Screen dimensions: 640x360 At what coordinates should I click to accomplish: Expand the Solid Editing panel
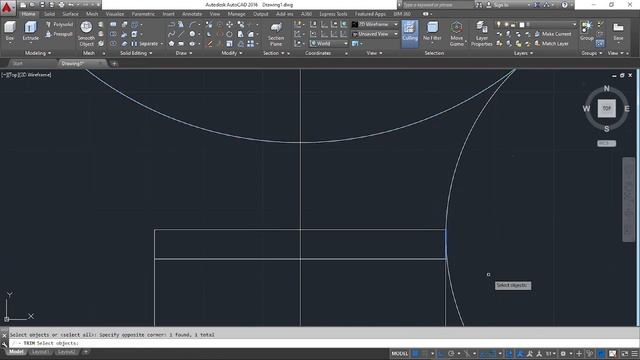pyautogui.click(x=136, y=53)
